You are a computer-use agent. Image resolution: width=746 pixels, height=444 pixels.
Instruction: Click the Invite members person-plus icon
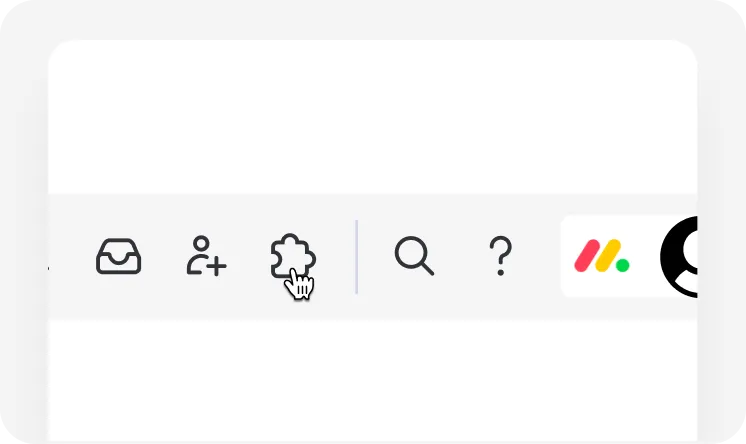point(206,256)
